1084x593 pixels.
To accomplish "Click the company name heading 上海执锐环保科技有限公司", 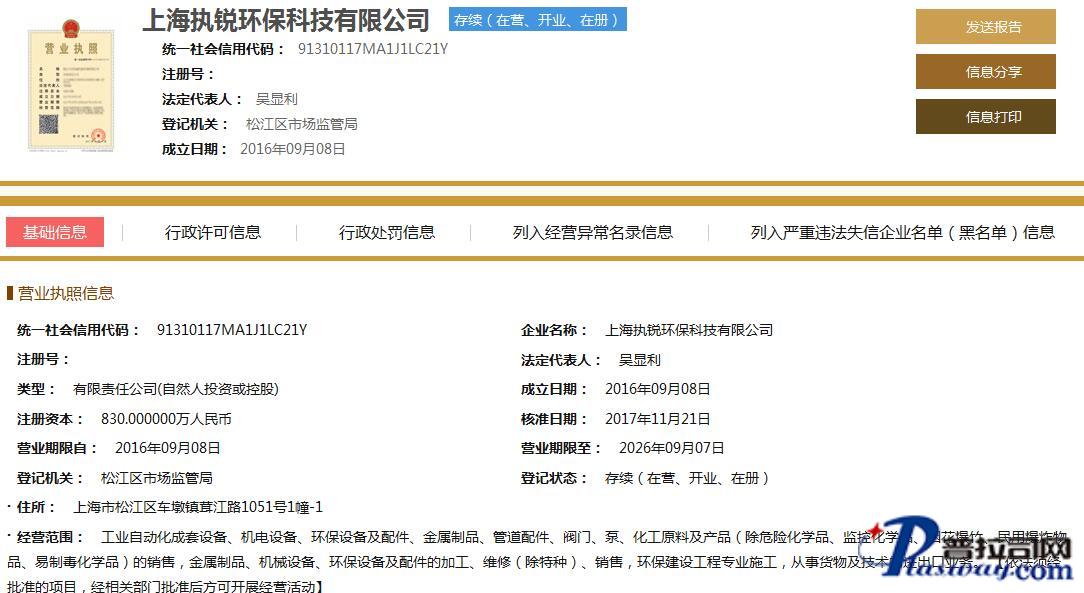I will [x=286, y=20].
